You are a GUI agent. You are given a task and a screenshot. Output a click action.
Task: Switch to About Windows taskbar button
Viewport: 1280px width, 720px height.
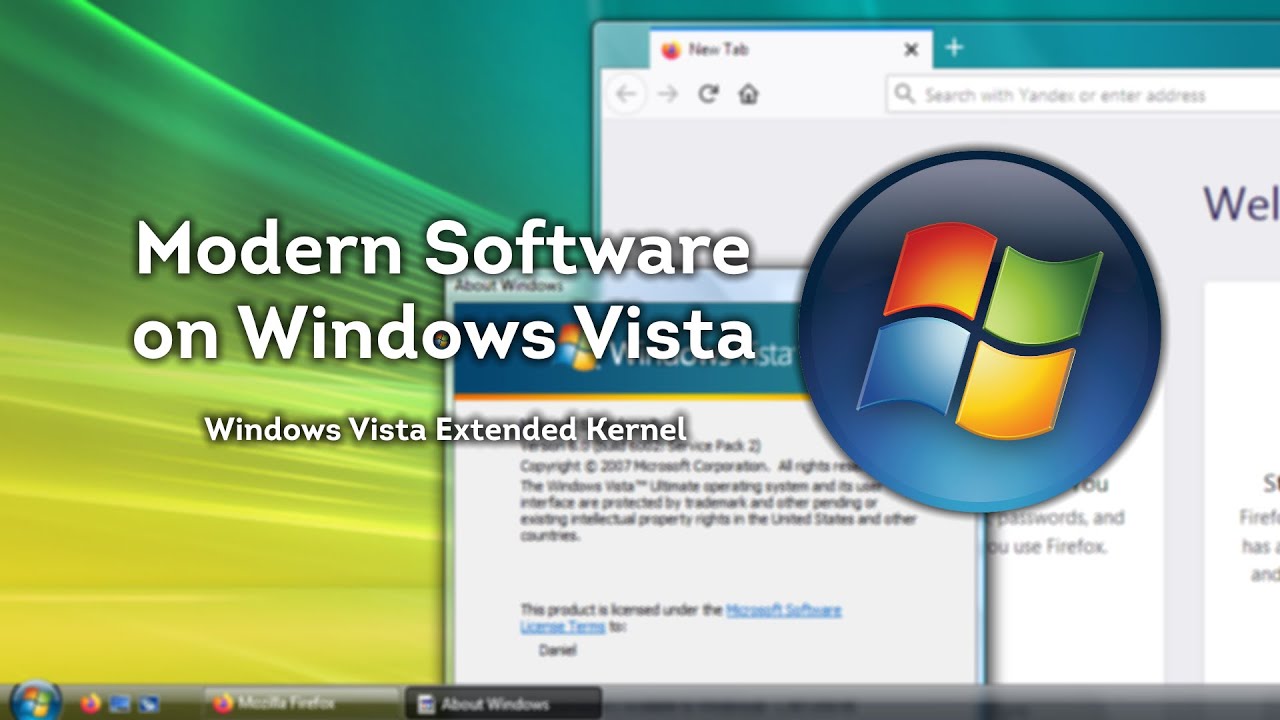point(504,703)
